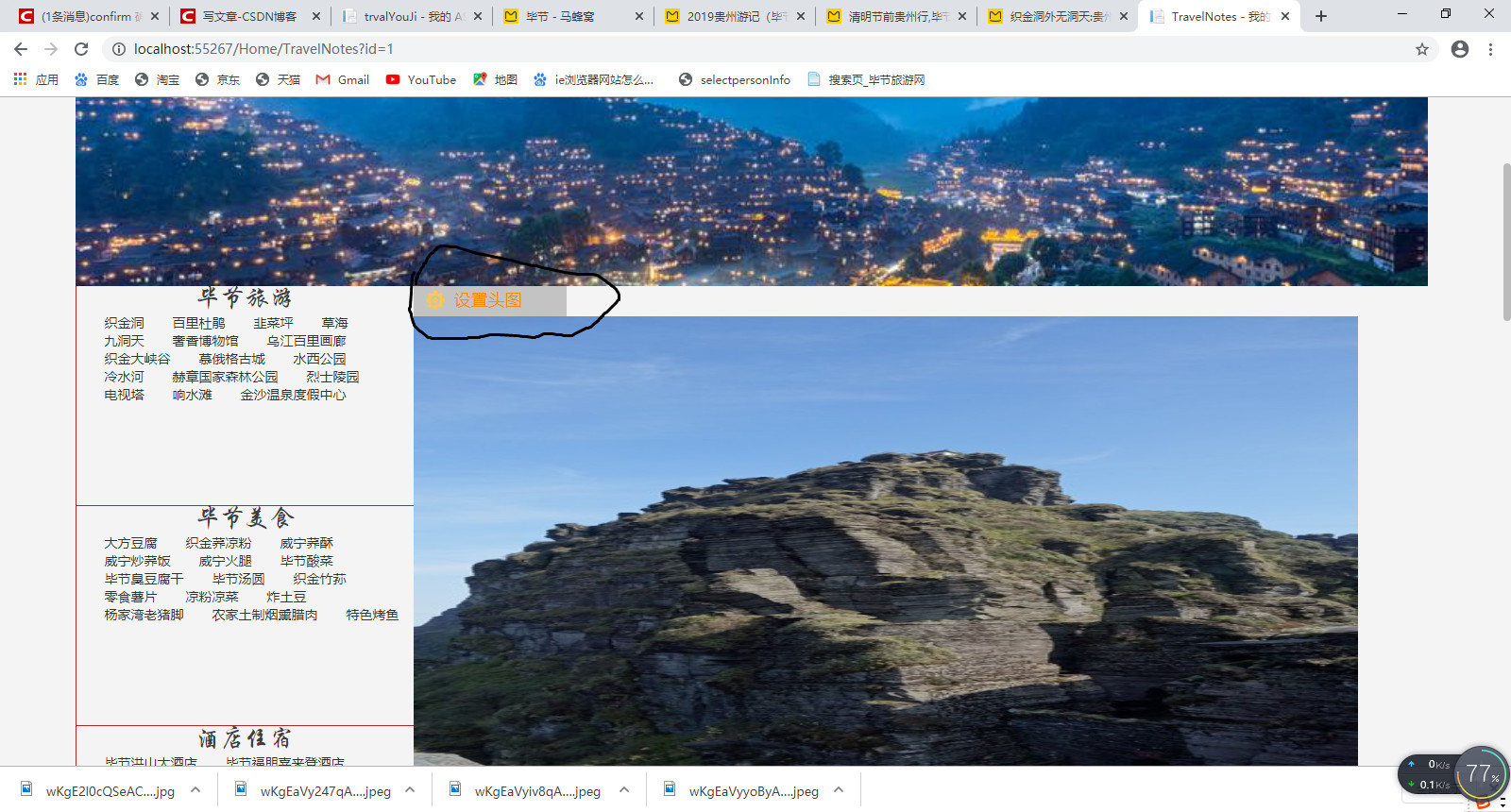
Task: Click the mountain rock header photo
Action: click(x=886, y=541)
